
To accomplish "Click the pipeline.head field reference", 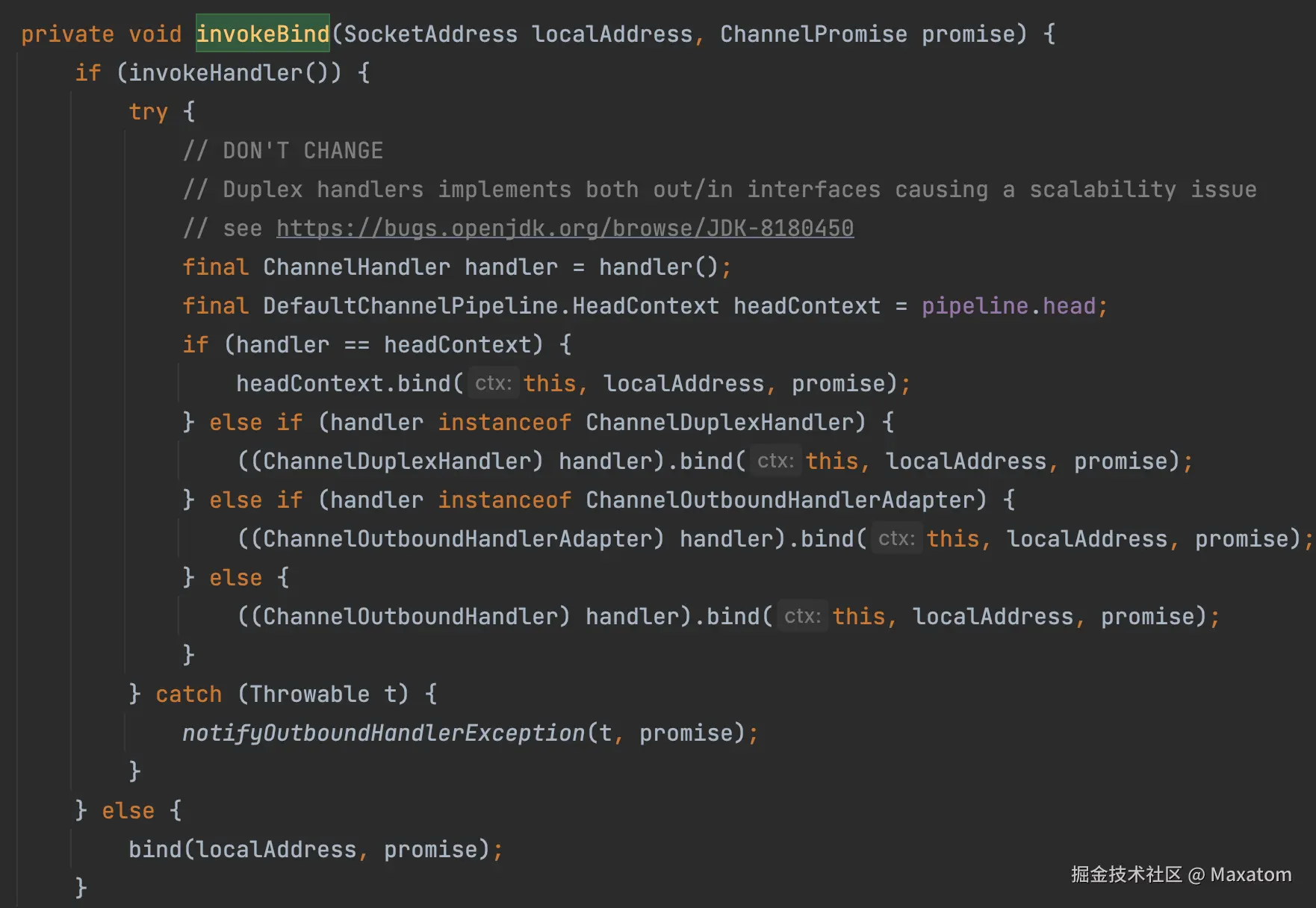I will click(1008, 306).
